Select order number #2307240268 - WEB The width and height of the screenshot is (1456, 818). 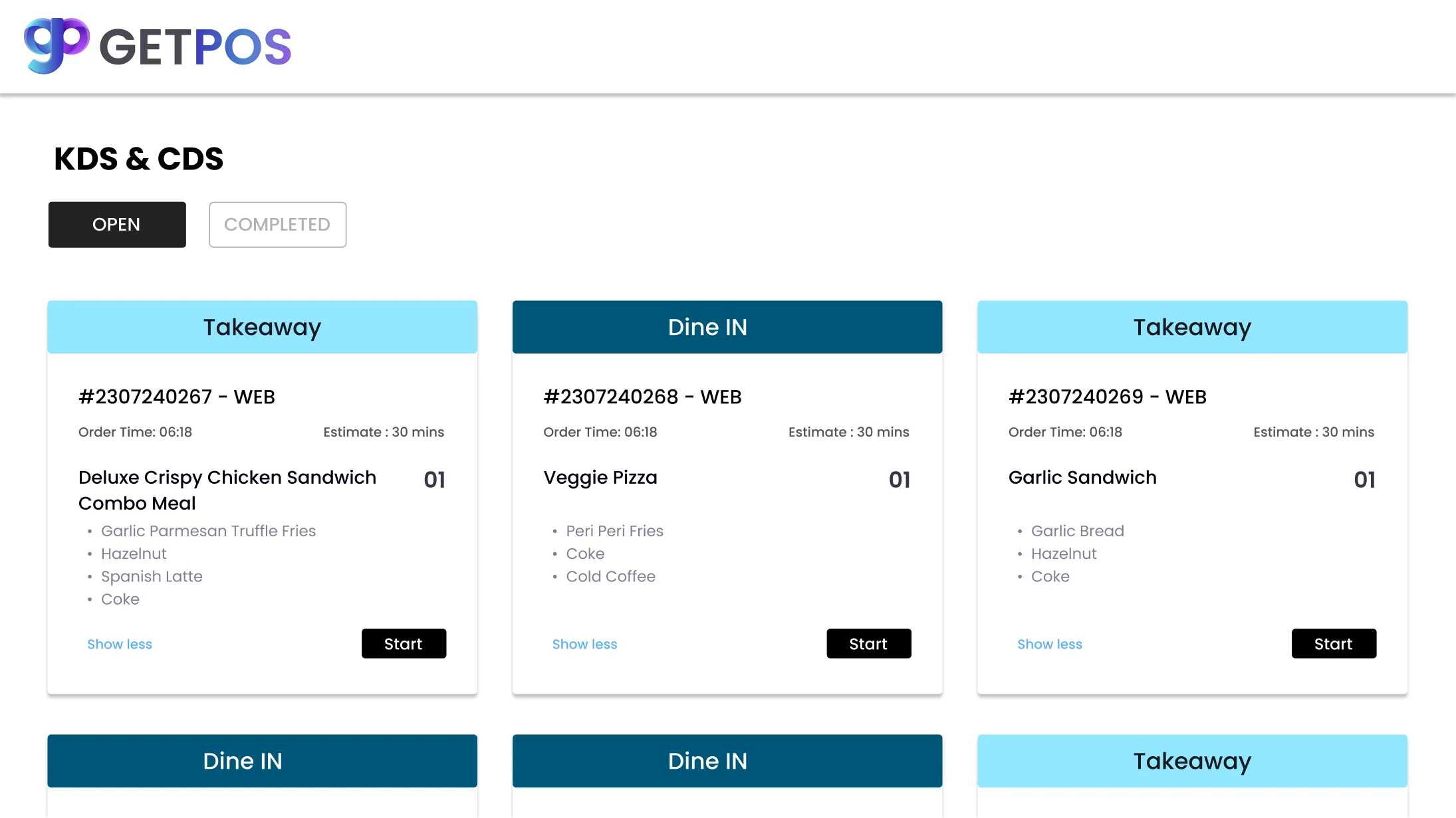(642, 397)
